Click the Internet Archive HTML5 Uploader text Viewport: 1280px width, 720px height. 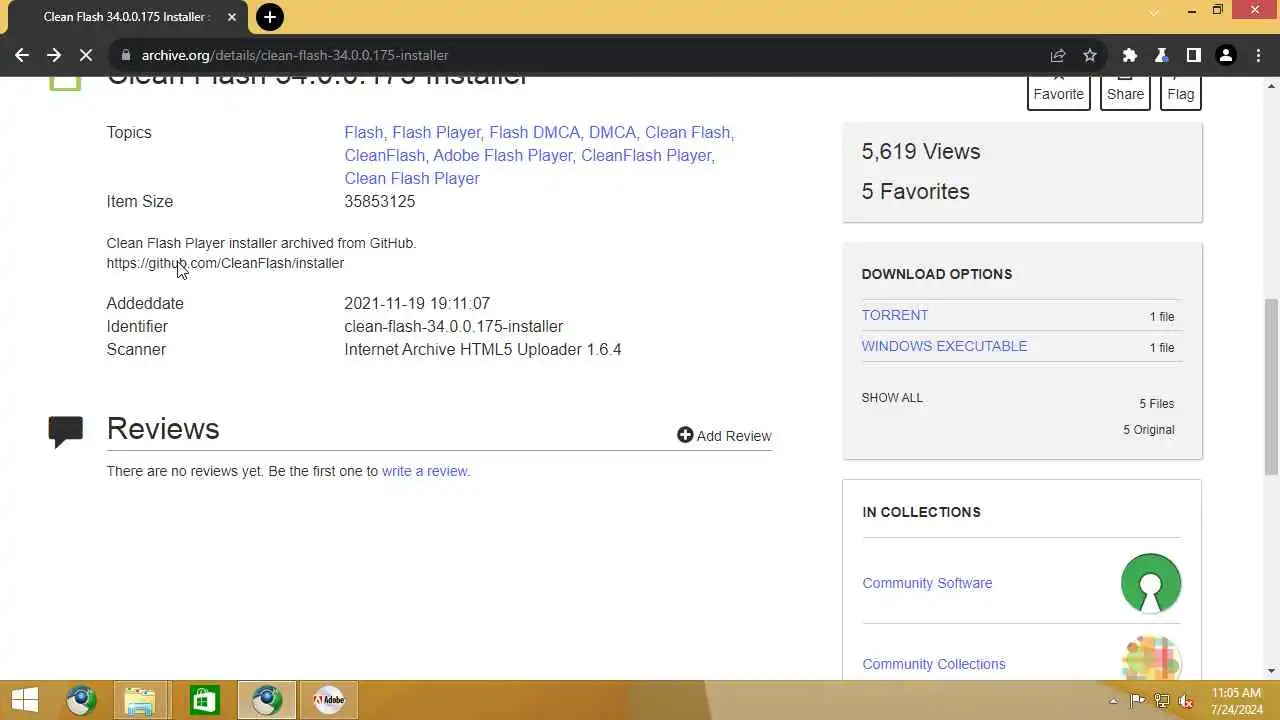point(483,349)
